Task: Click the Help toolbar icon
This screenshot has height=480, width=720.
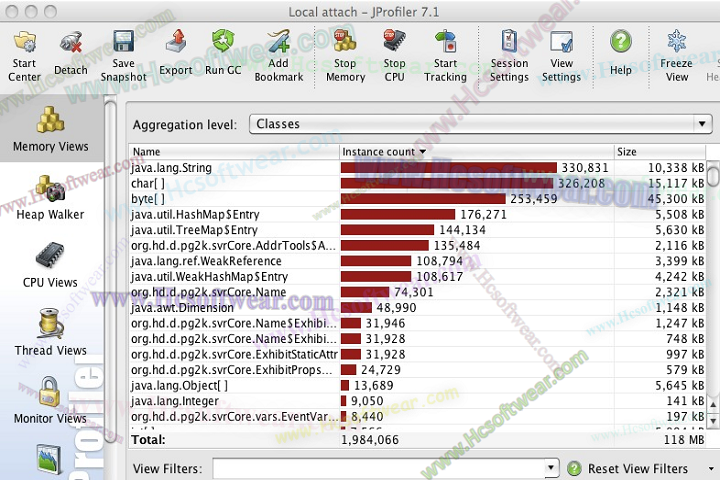Action: point(620,41)
